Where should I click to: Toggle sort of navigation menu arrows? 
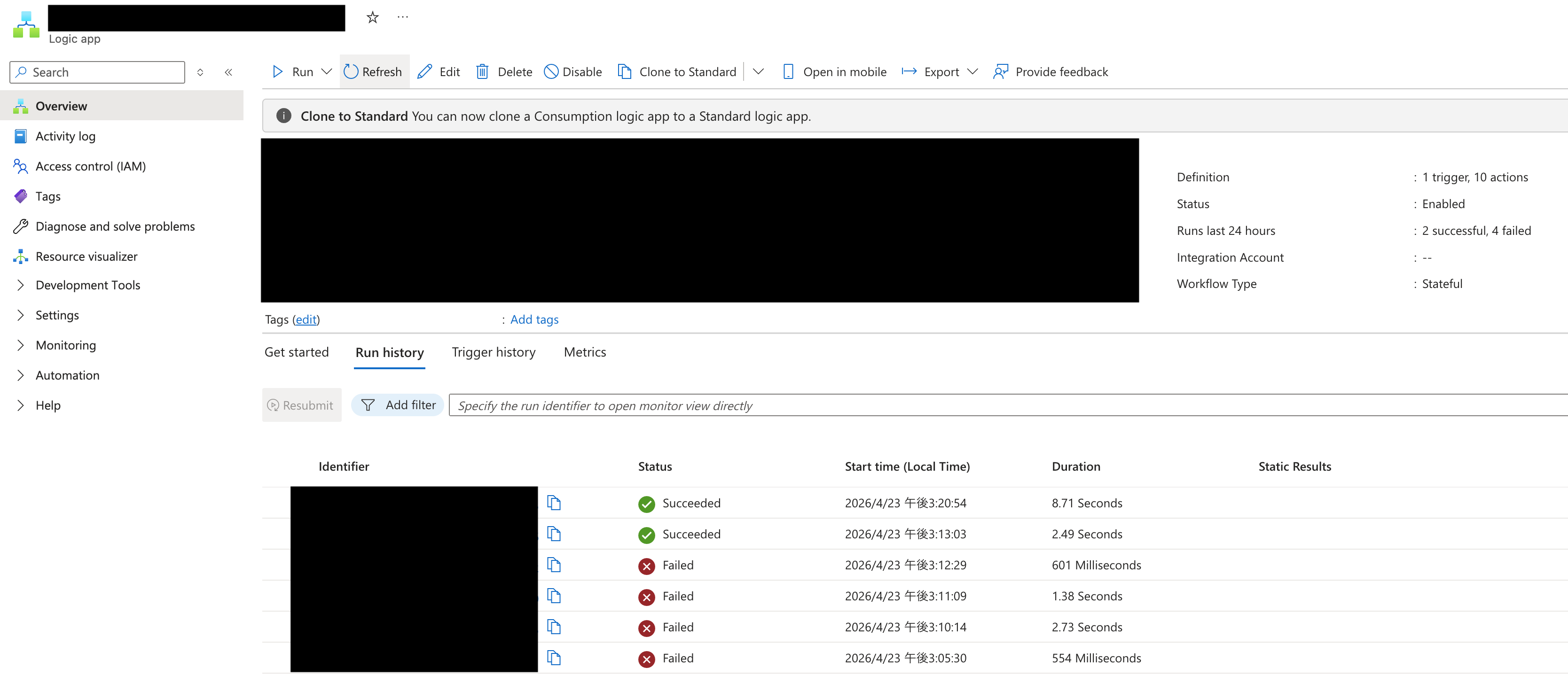point(200,72)
